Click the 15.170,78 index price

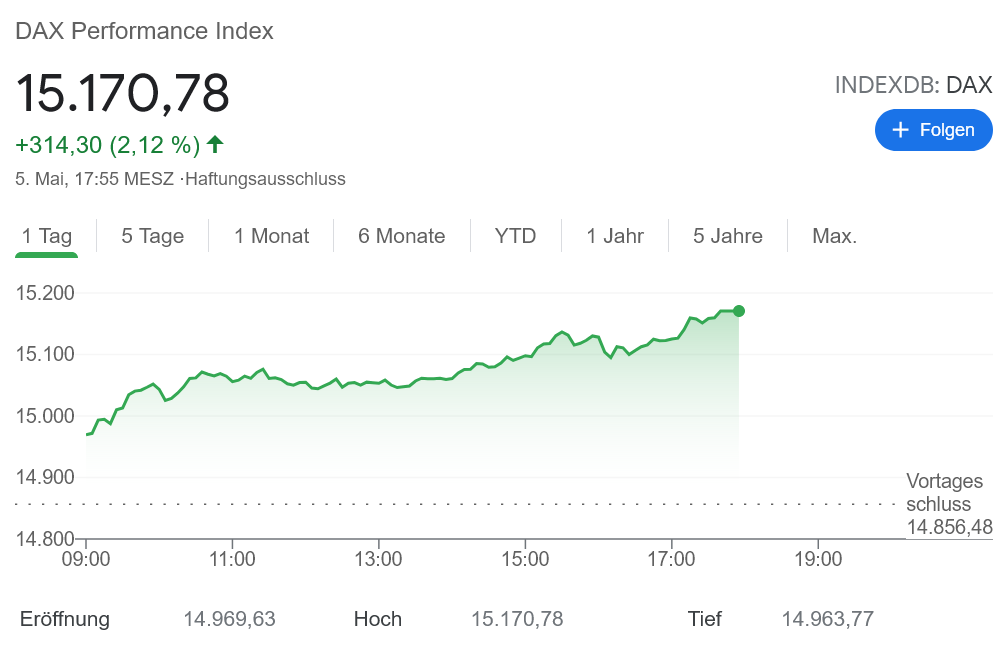coord(122,93)
